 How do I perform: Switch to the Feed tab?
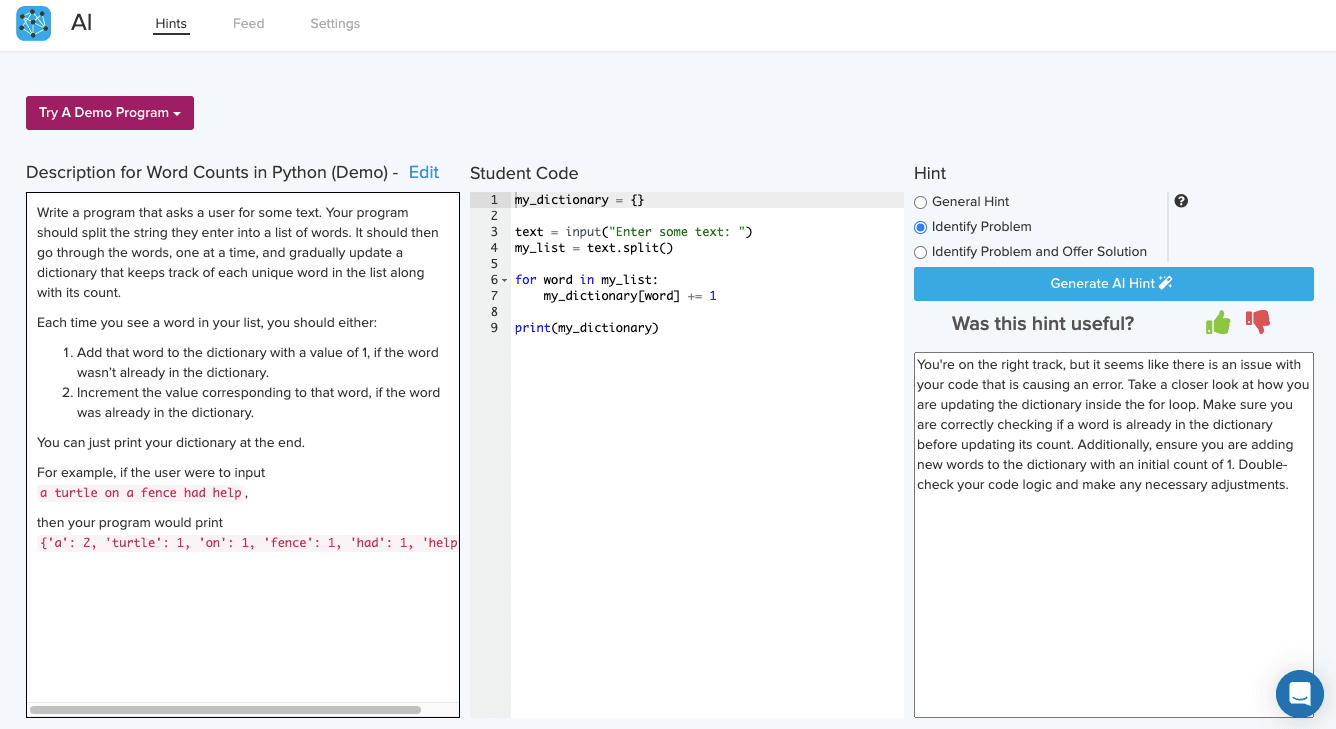248,24
